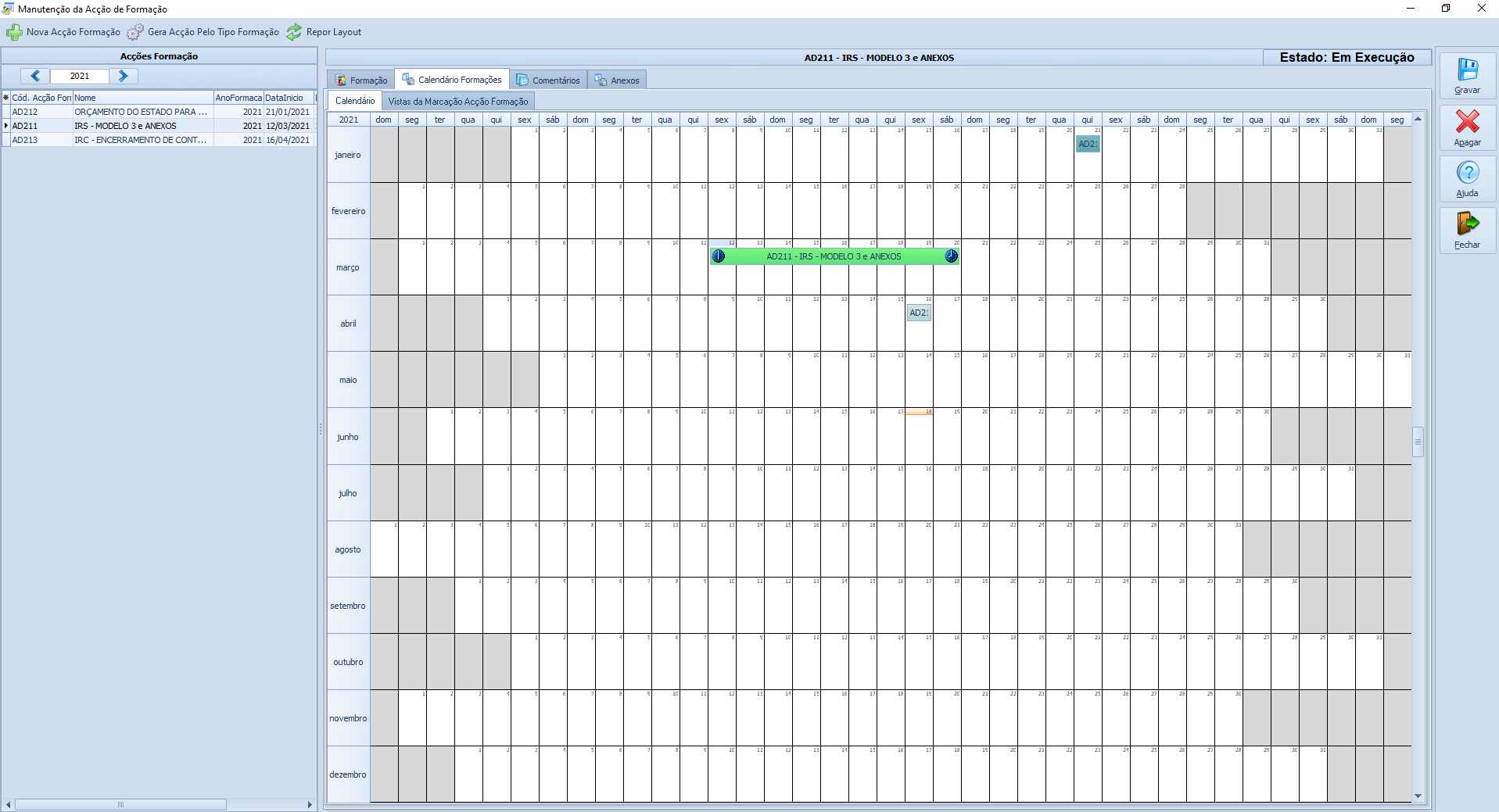Go to next year arrow
Image resolution: width=1499 pixels, height=812 pixels.
click(x=124, y=76)
